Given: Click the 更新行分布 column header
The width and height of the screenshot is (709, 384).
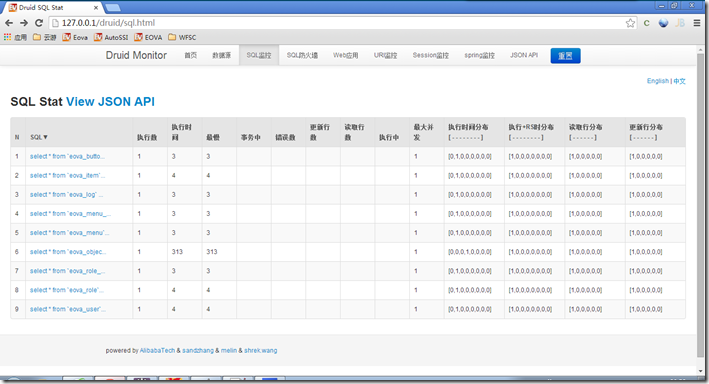Looking at the screenshot, I should (646, 132).
